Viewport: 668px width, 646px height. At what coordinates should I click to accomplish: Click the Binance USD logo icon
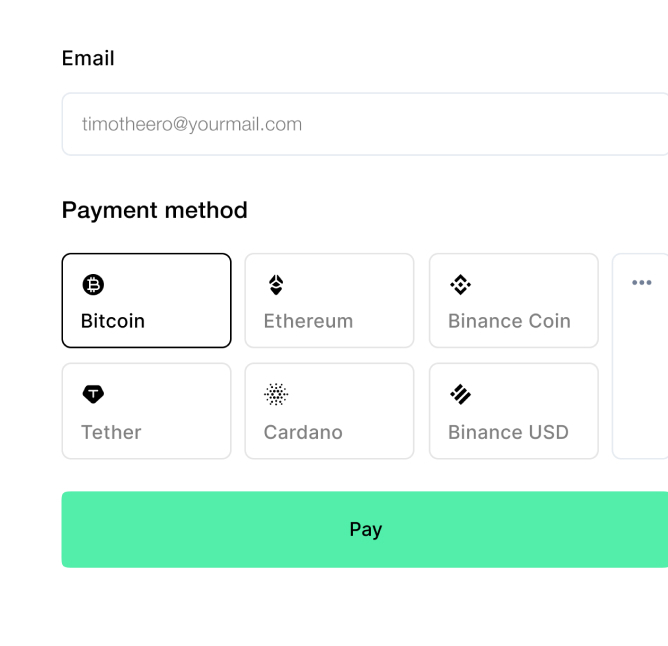(x=460, y=395)
